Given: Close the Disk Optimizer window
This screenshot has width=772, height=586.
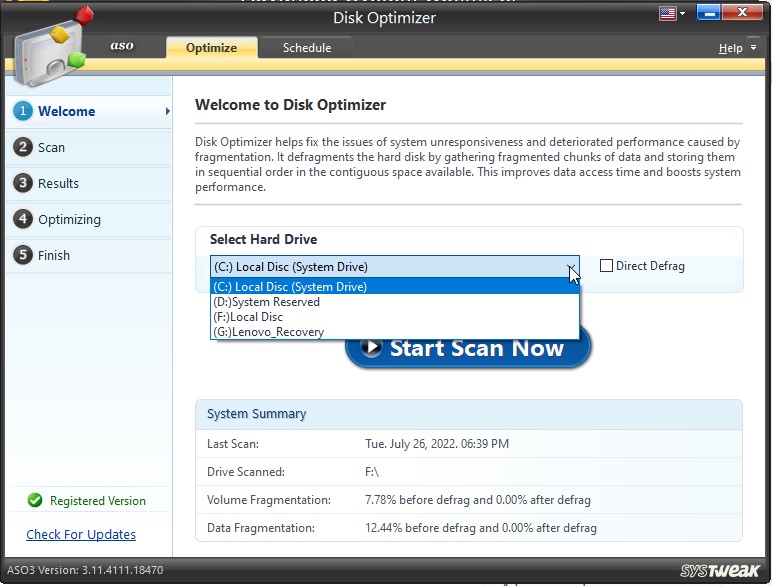Looking at the screenshot, I should [x=742, y=12].
